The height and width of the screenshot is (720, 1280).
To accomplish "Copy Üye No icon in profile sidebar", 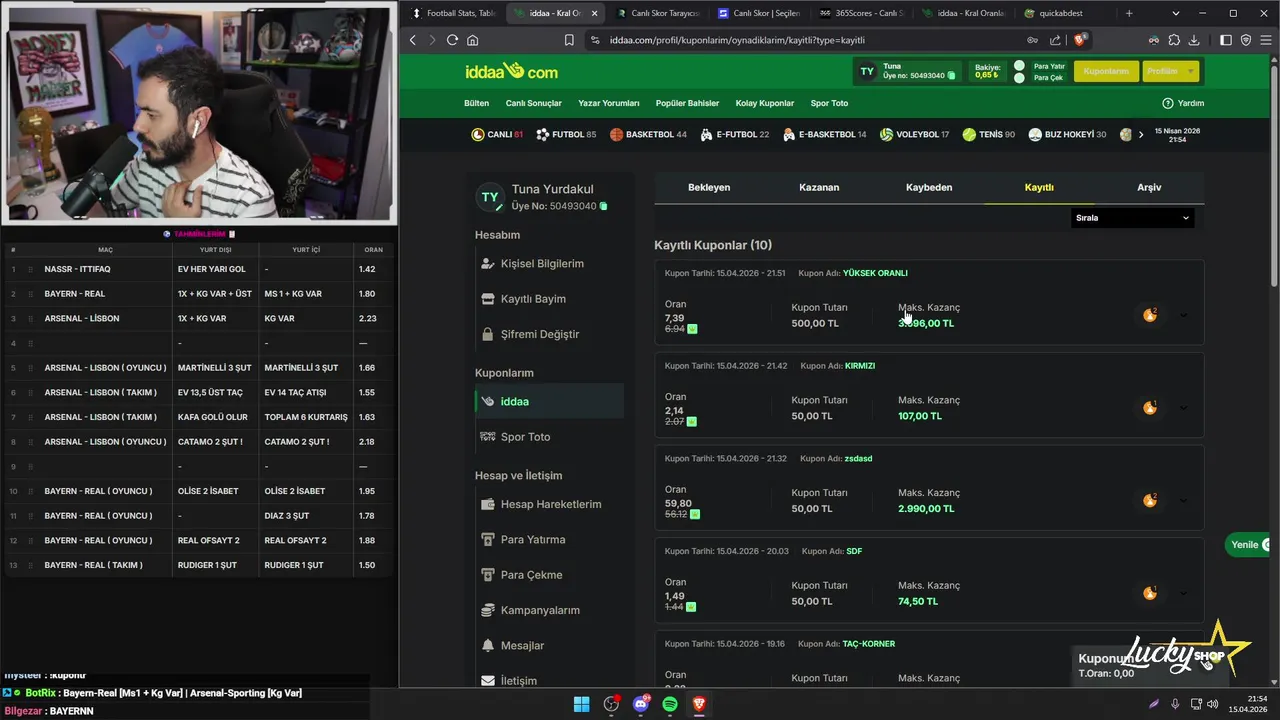I will click(603, 206).
